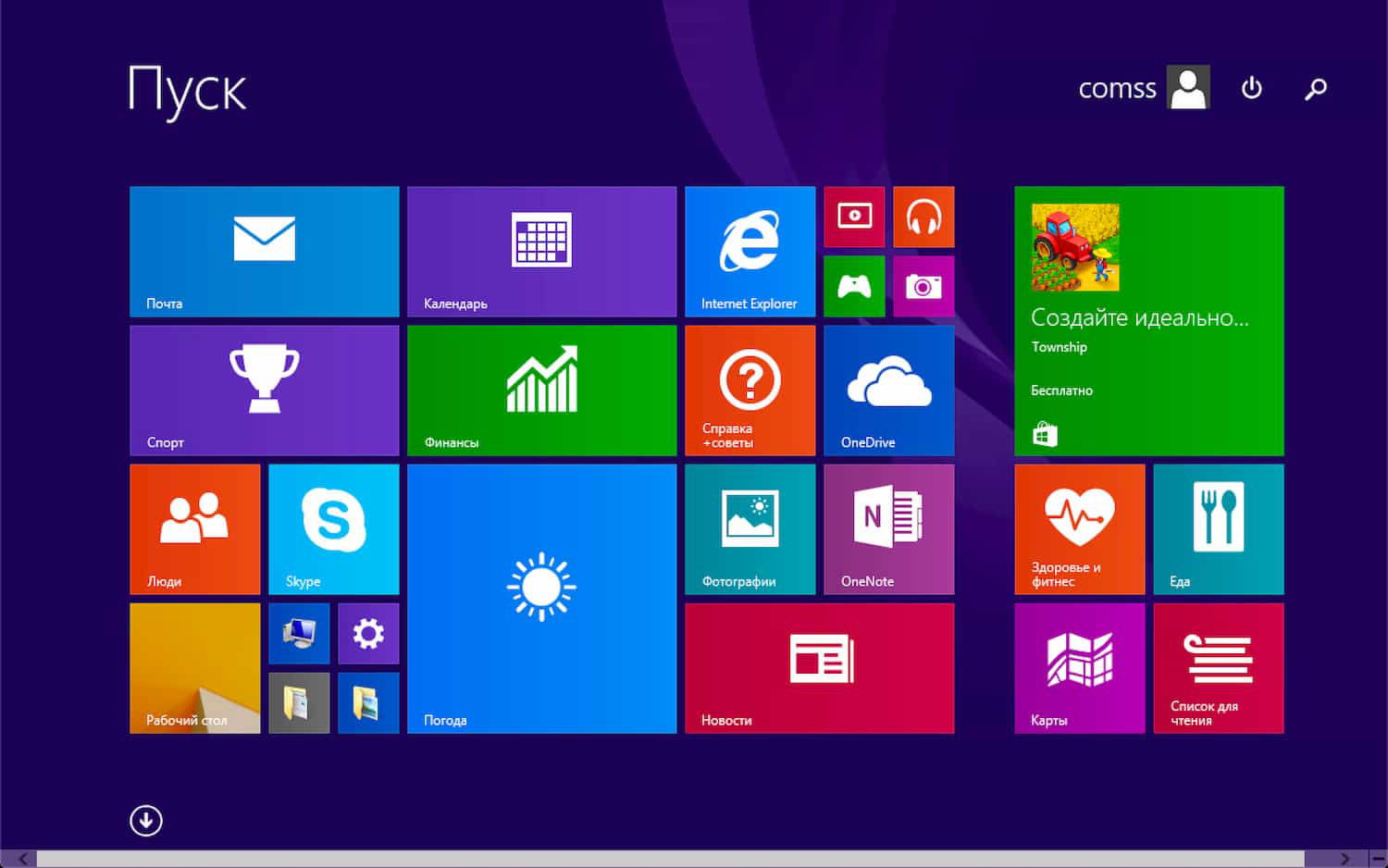Open OneNote
This screenshot has height=868, width=1388.
(x=888, y=527)
